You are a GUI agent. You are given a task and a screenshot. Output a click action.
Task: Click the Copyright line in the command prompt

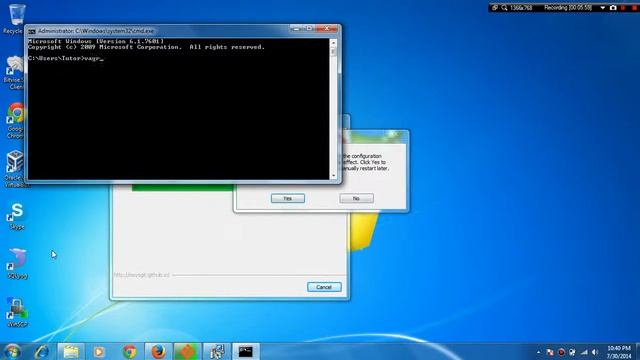click(146, 47)
